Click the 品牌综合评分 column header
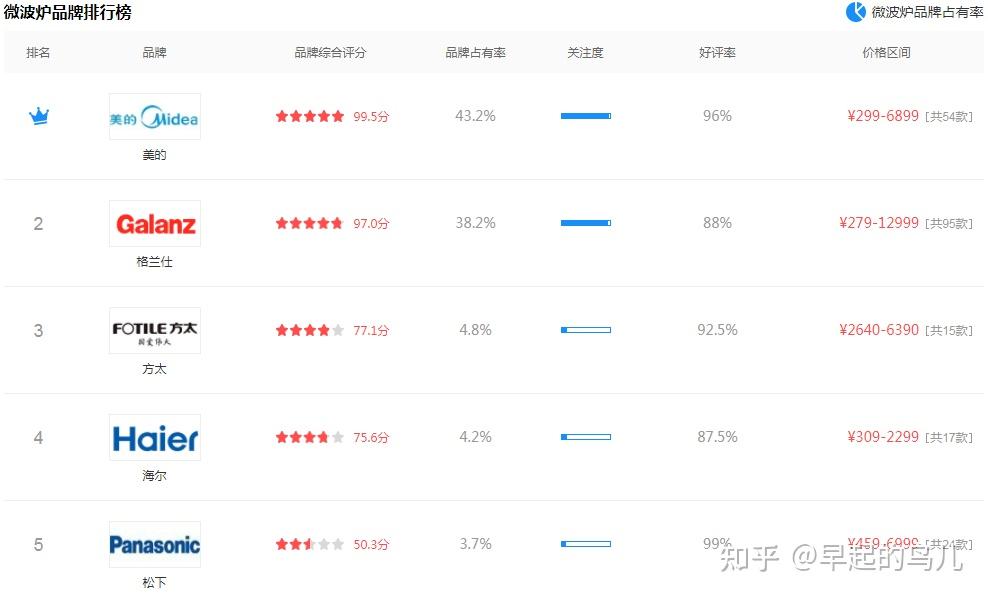 (x=330, y=53)
